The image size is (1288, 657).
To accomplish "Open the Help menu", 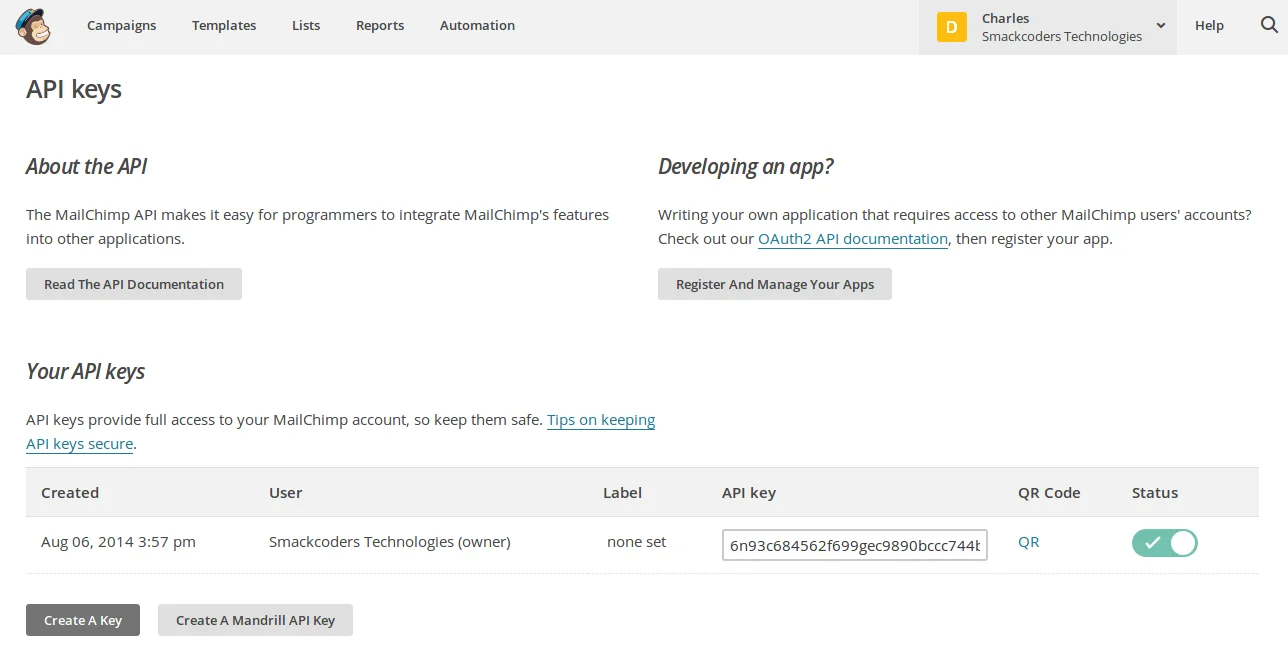I will pos(1209,26).
